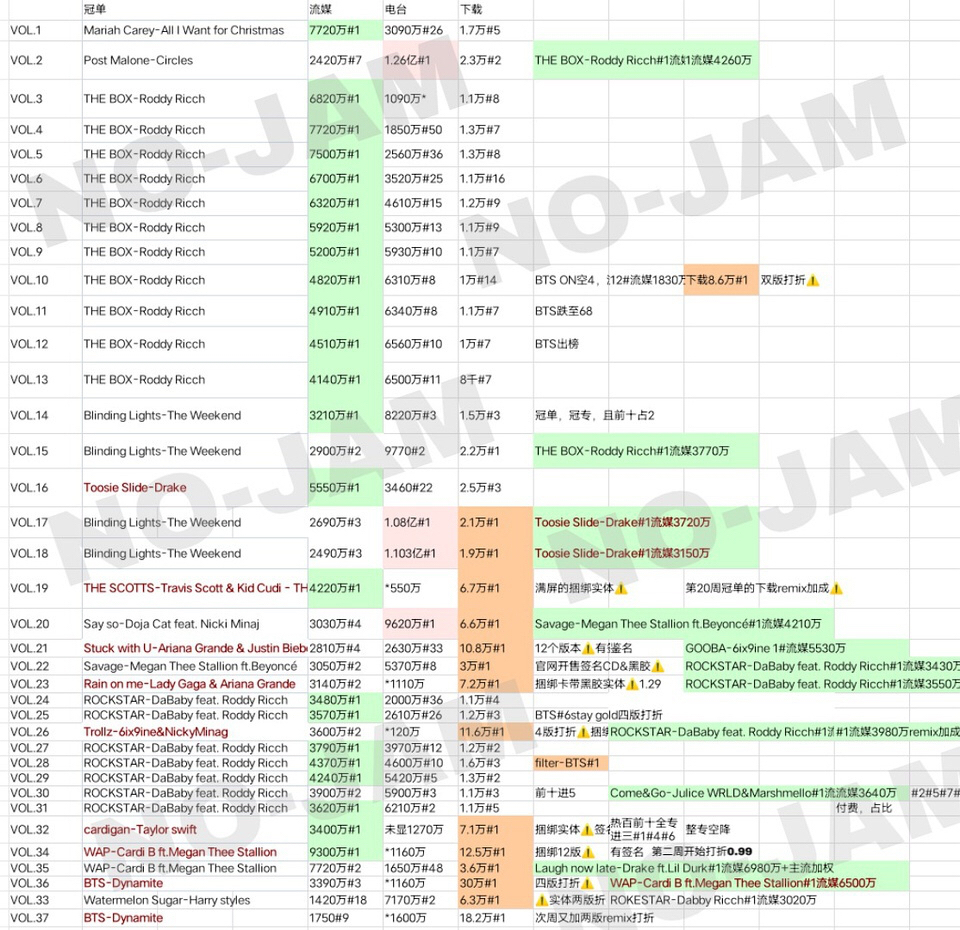The image size is (960, 930).
Task: Select the 第20周冠单的下载remix加成 note cell
Action: [x=764, y=588]
